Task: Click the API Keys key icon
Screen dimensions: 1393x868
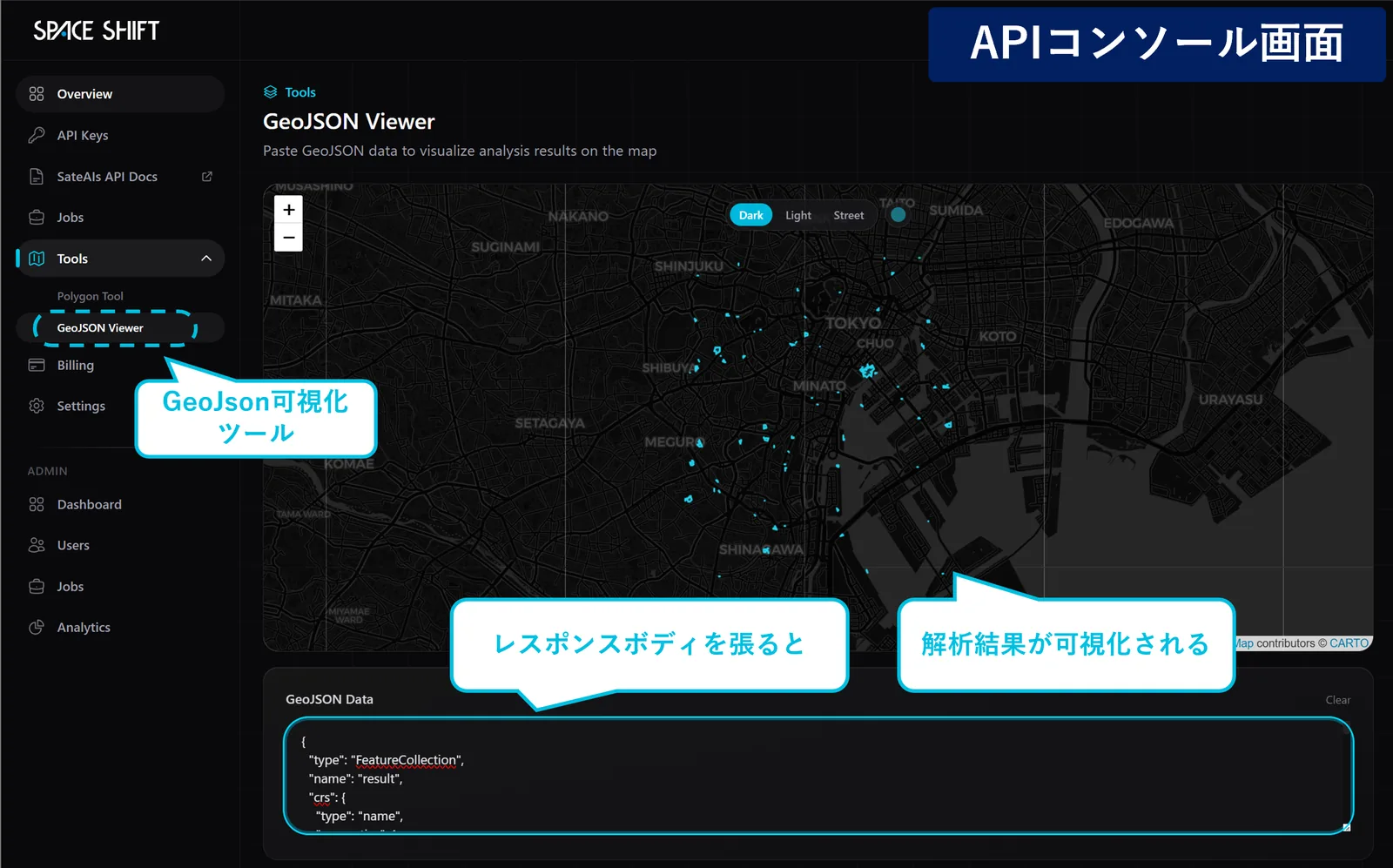Action: point(37,135)
